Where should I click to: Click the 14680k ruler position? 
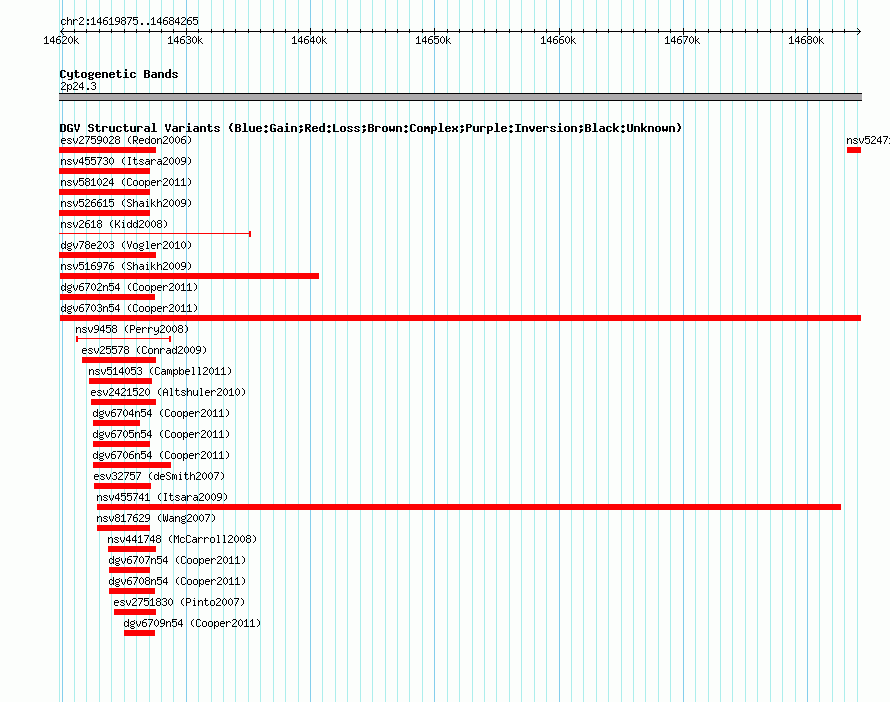[x=806, y=40]
